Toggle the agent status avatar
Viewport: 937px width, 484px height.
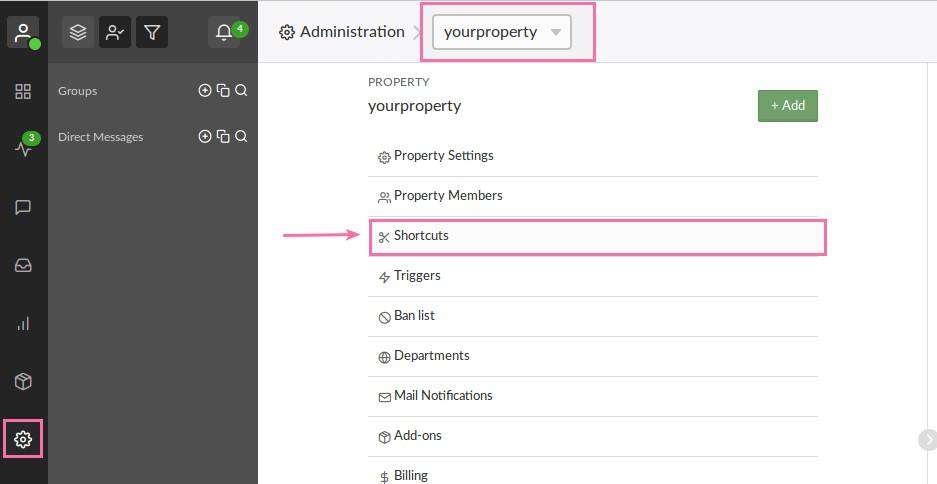point(23,32)
